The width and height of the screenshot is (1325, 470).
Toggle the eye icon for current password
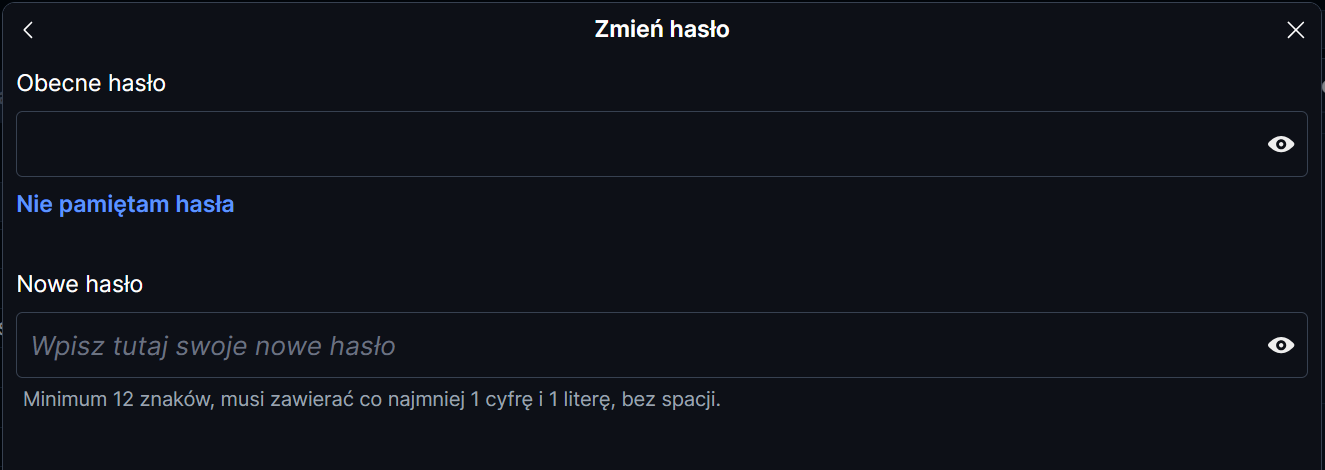point(1280,144)
